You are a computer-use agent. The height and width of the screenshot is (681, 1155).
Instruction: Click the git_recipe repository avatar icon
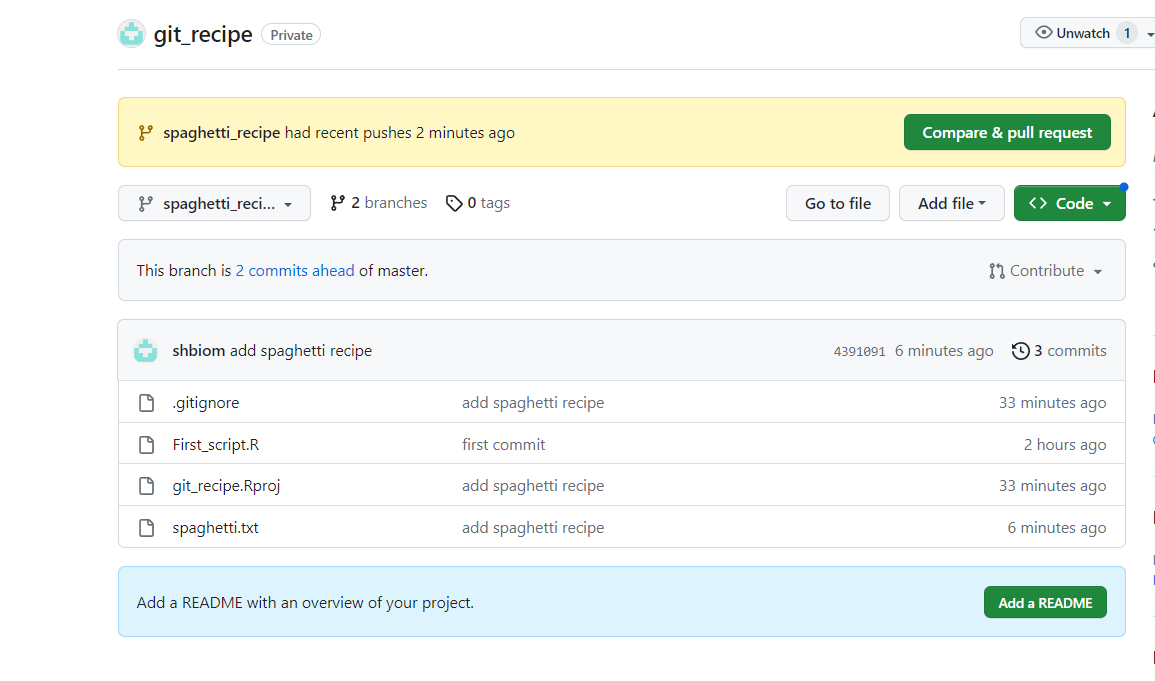click(x=131, y=34)
